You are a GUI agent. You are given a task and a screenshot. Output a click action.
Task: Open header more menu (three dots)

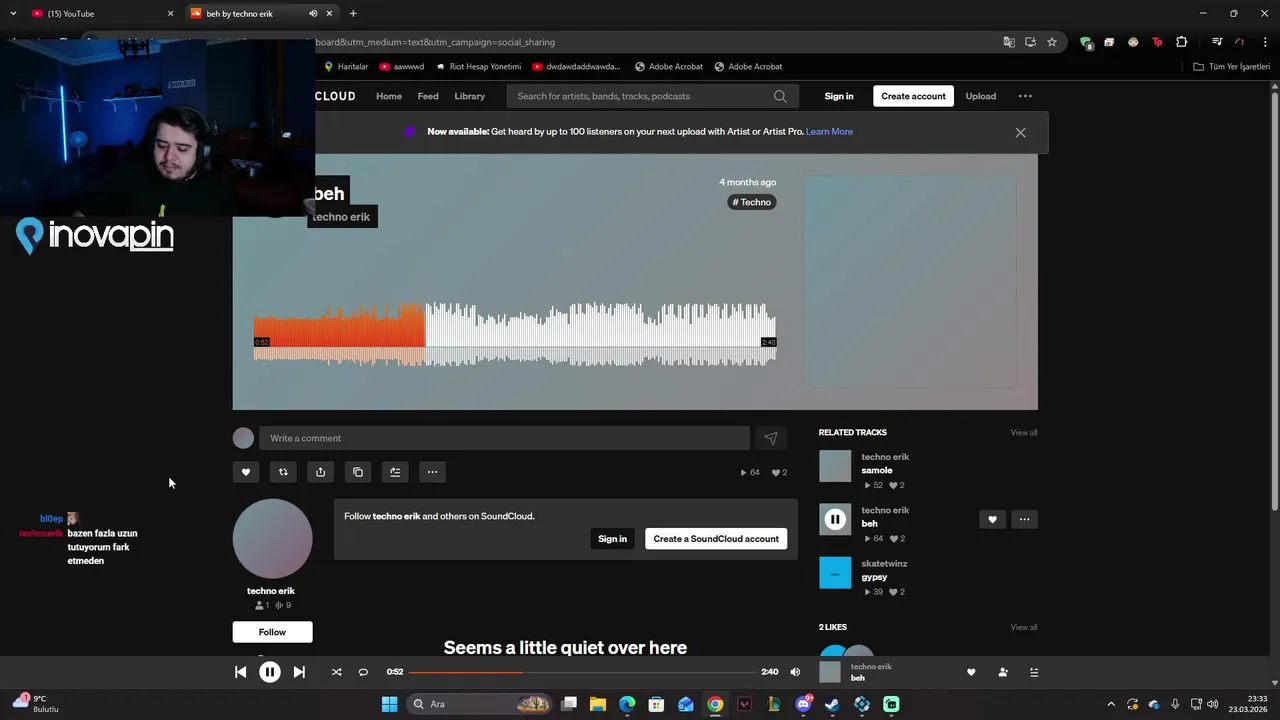pyautogui.click(x=1025, y=96)
